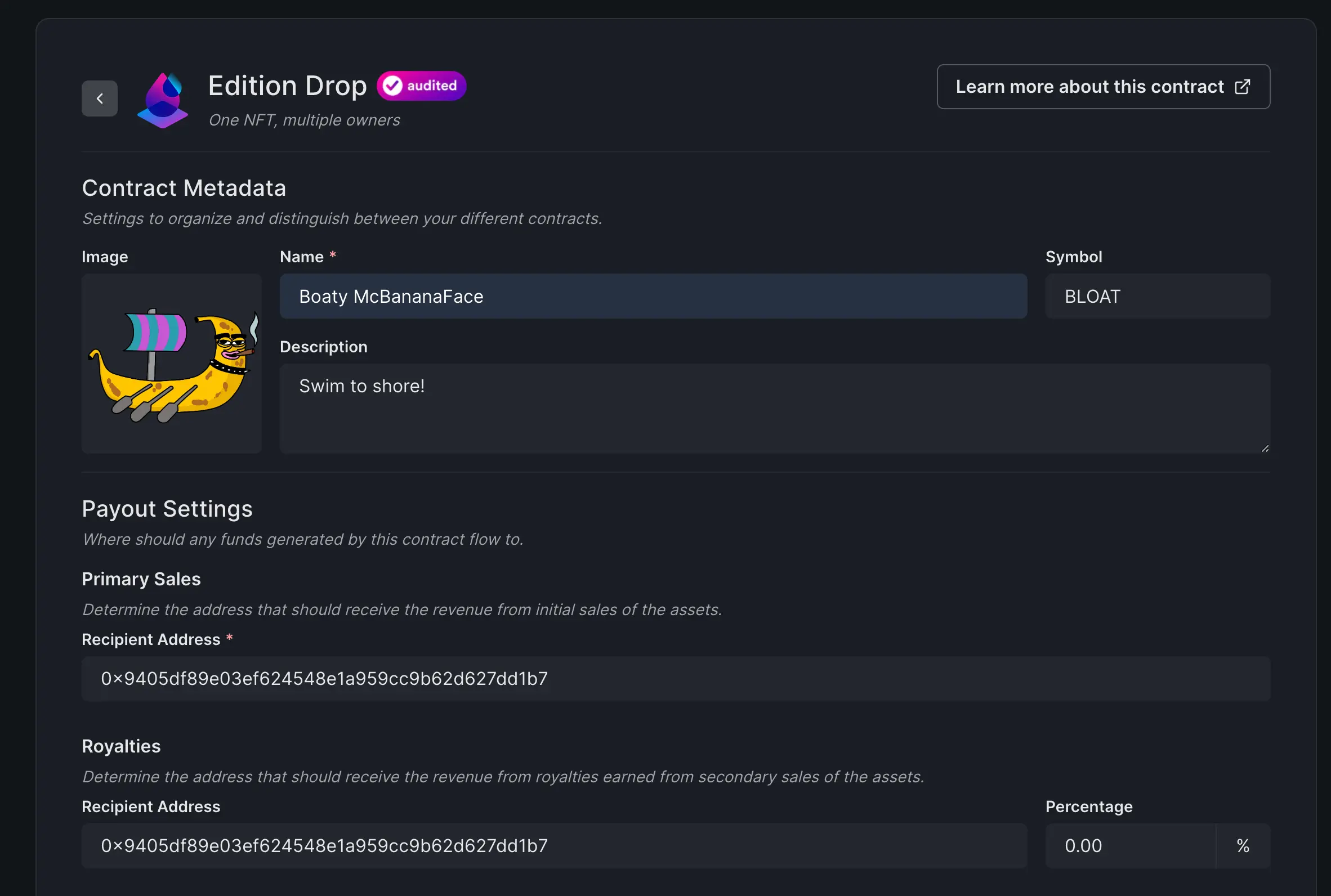
Task: Click the Symbol field containing BLOAT
Action: [1157, 296]
